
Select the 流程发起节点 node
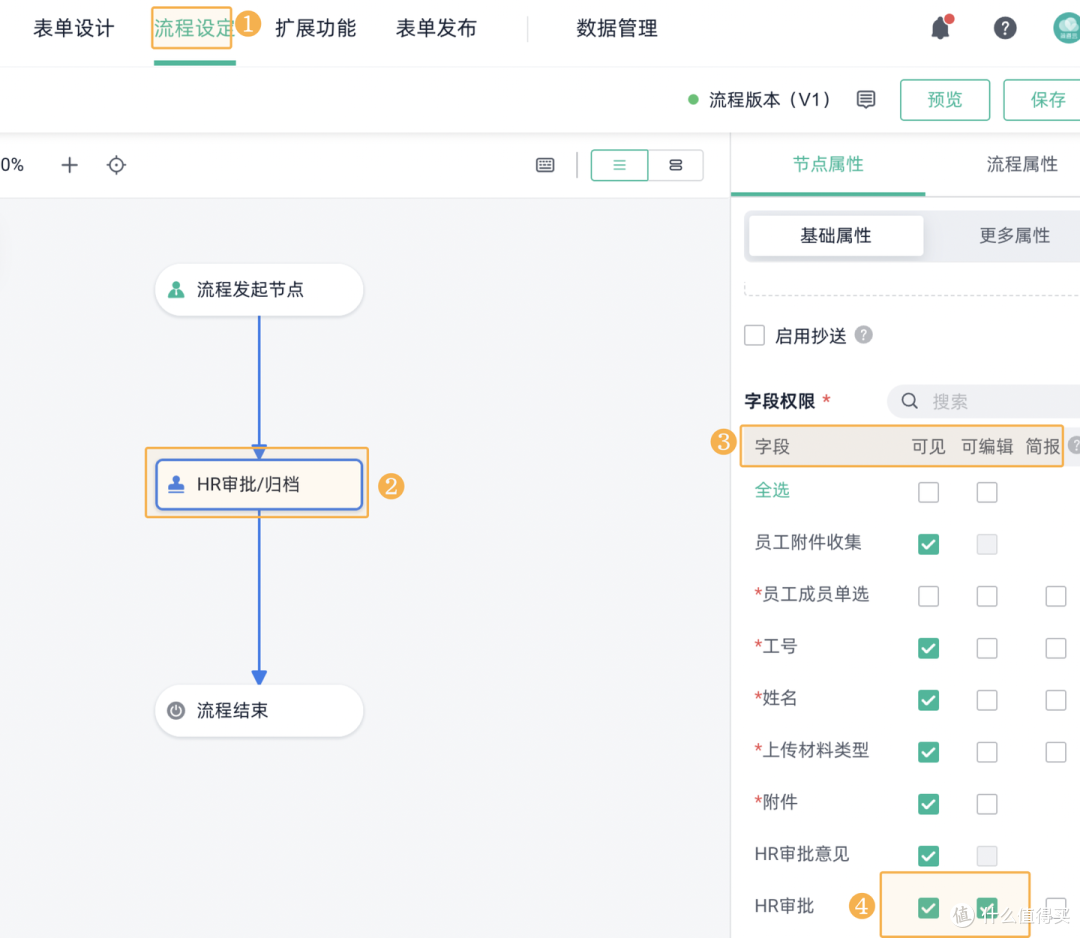point(259,290)
